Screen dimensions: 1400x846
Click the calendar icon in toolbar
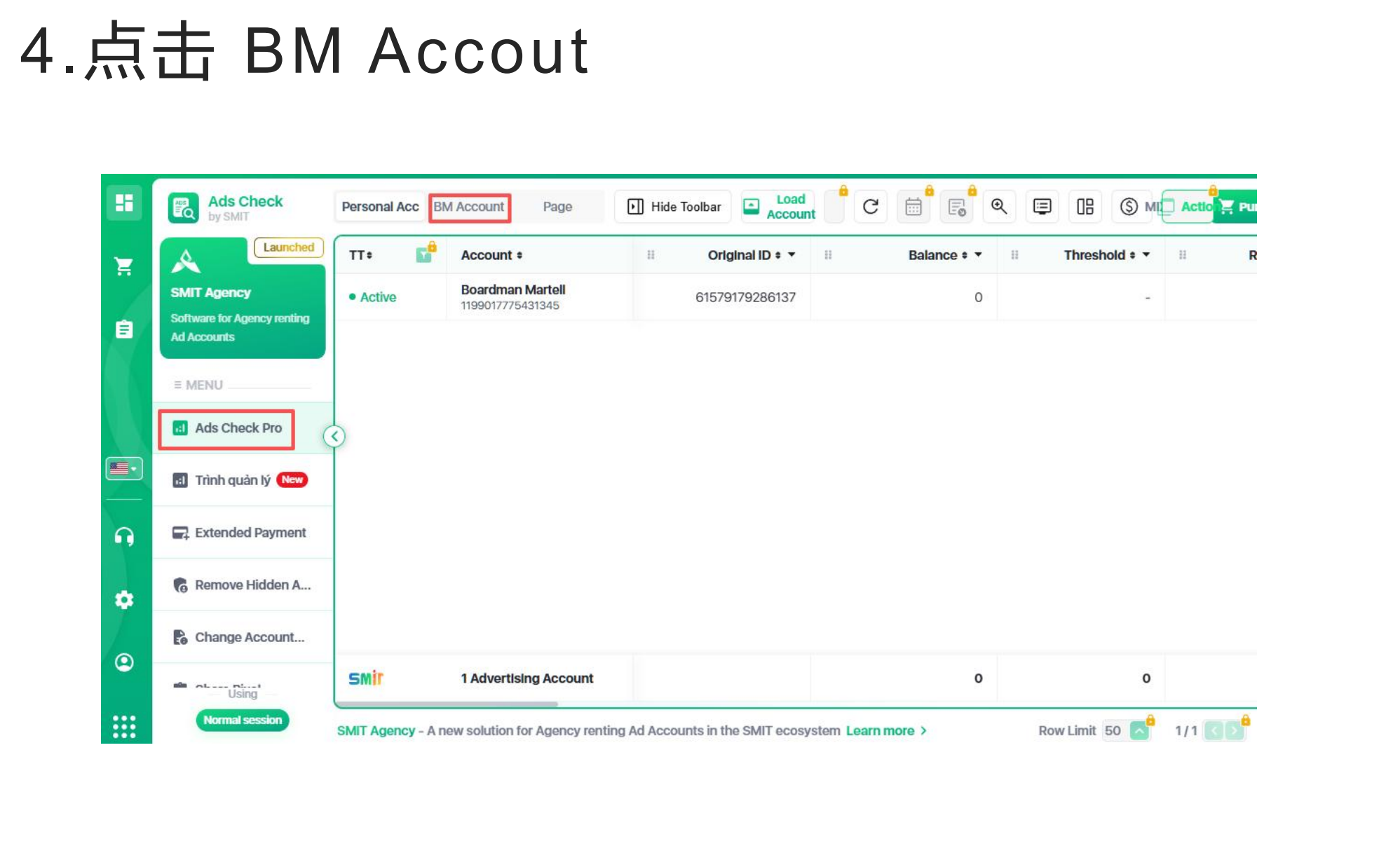point(913,207)
